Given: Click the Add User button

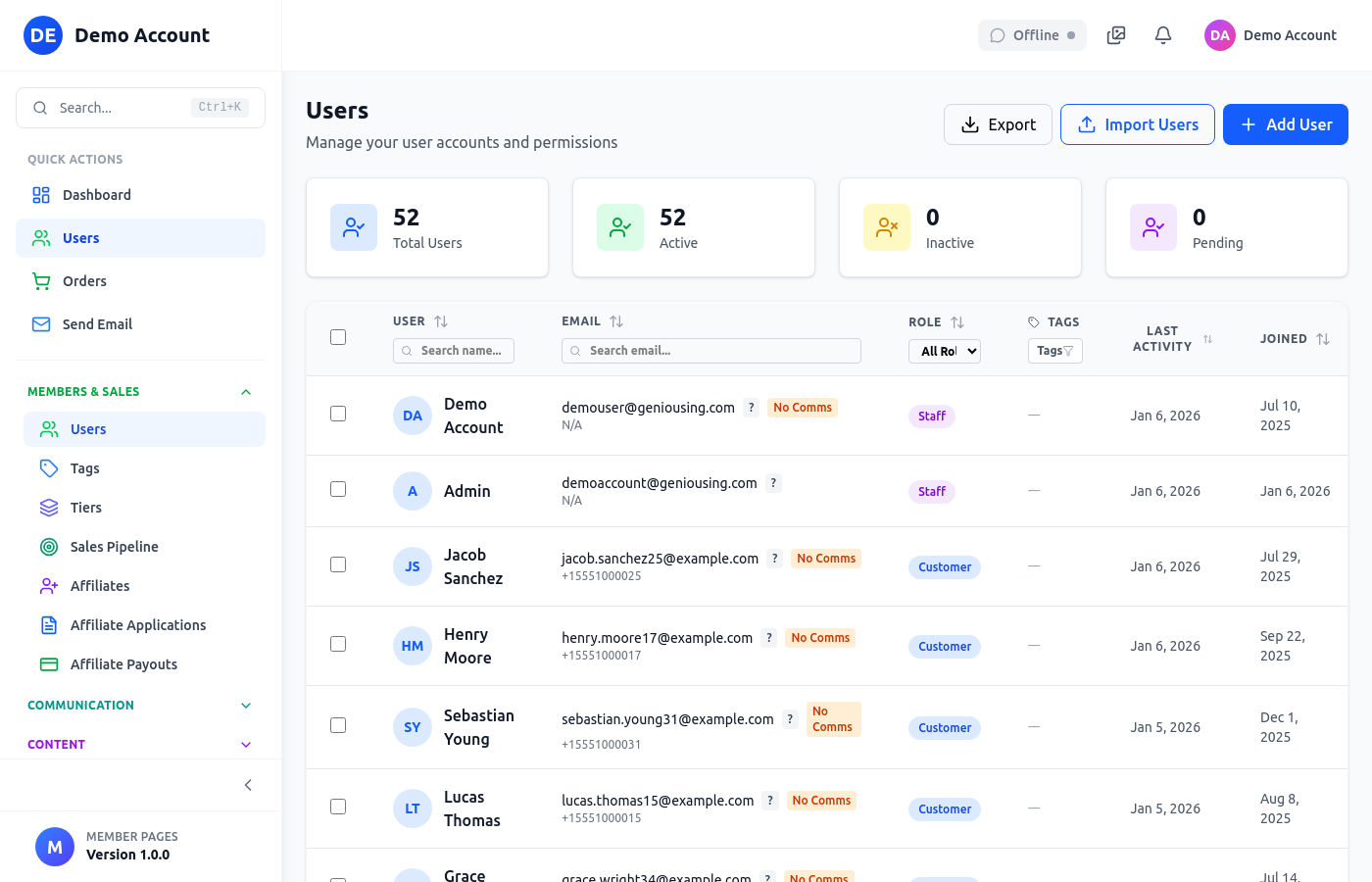Looking at the screenshot, I should [x=1285, y=124].
